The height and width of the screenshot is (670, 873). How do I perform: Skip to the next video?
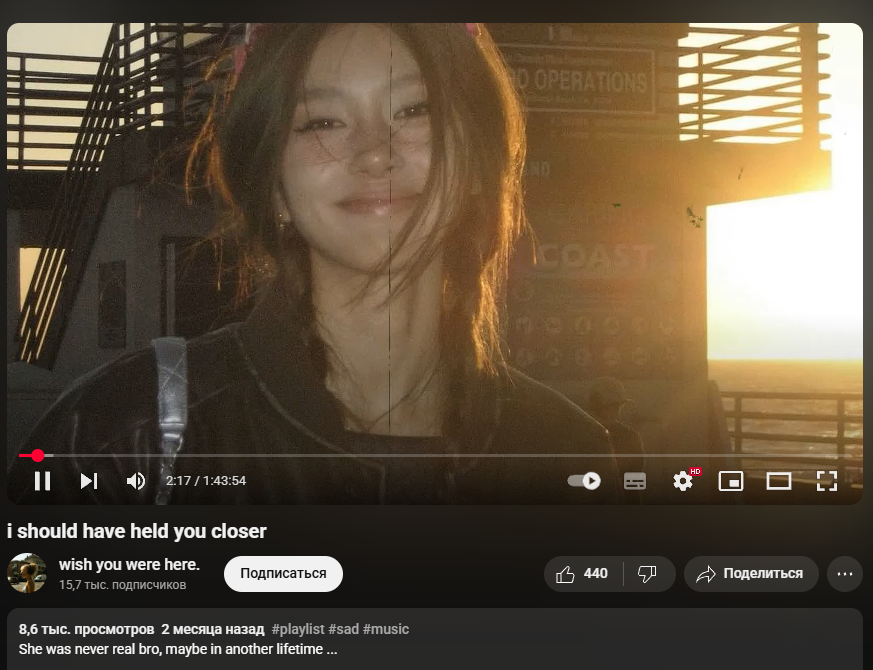89,481
